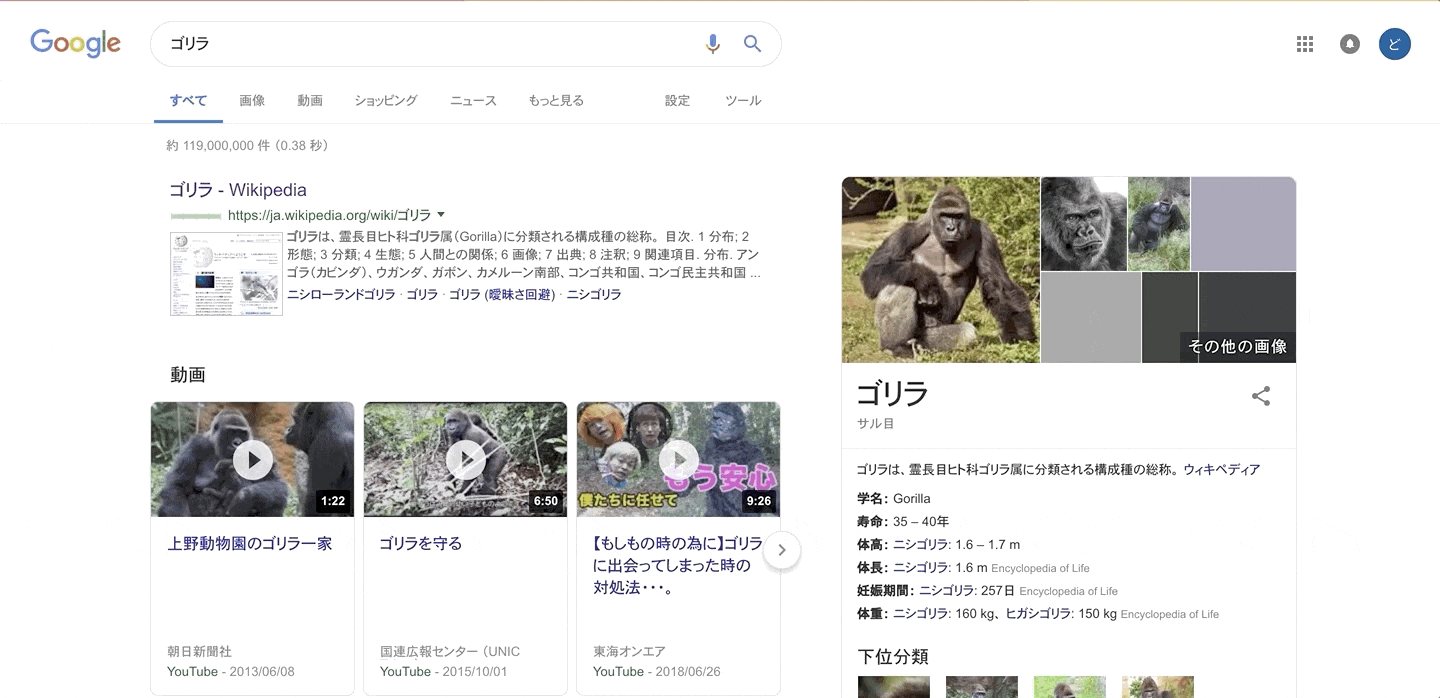Viewport: 1440px width, 698px height.
Task: Switch to the 画像 tab
Action: coord(252,101)
